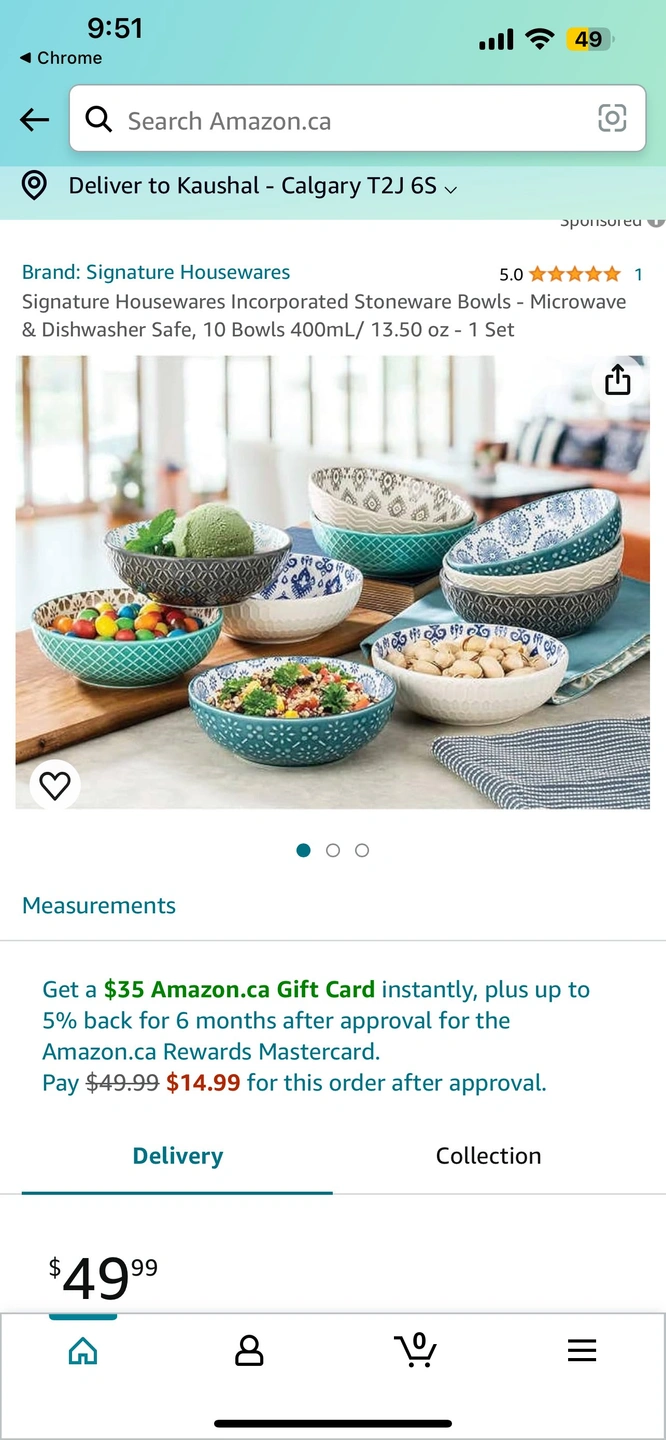
Task: Open the camera scan search icon
Action: [612, 119]
